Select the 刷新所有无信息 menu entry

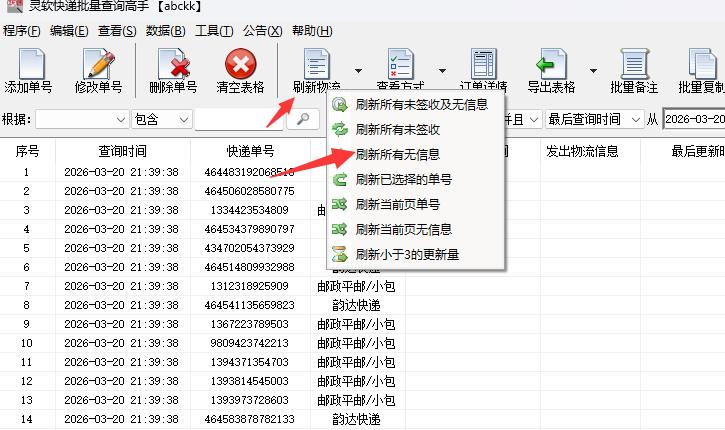click(x=397, y=155)
